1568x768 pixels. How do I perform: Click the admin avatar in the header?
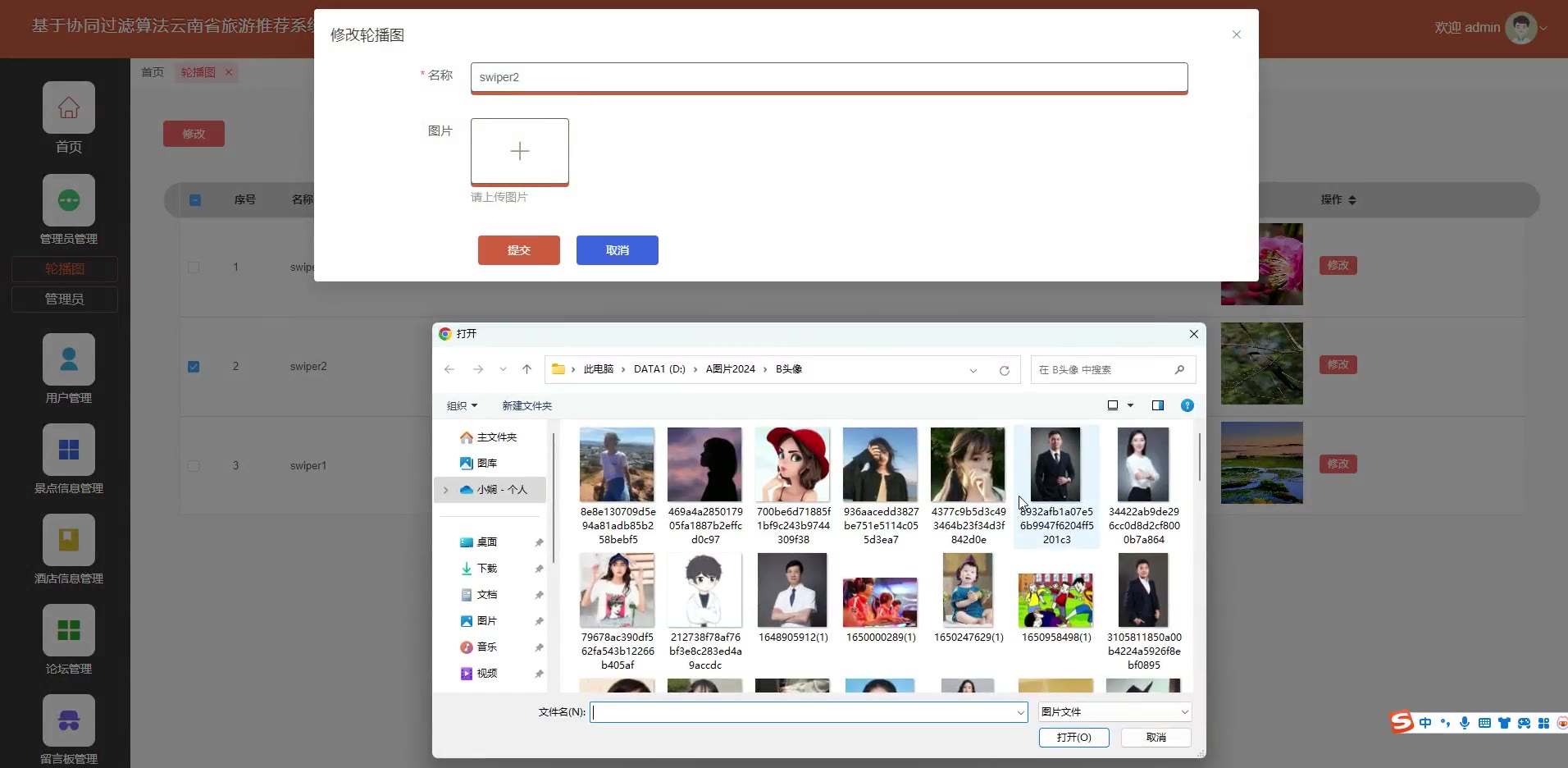point(1521,28)
